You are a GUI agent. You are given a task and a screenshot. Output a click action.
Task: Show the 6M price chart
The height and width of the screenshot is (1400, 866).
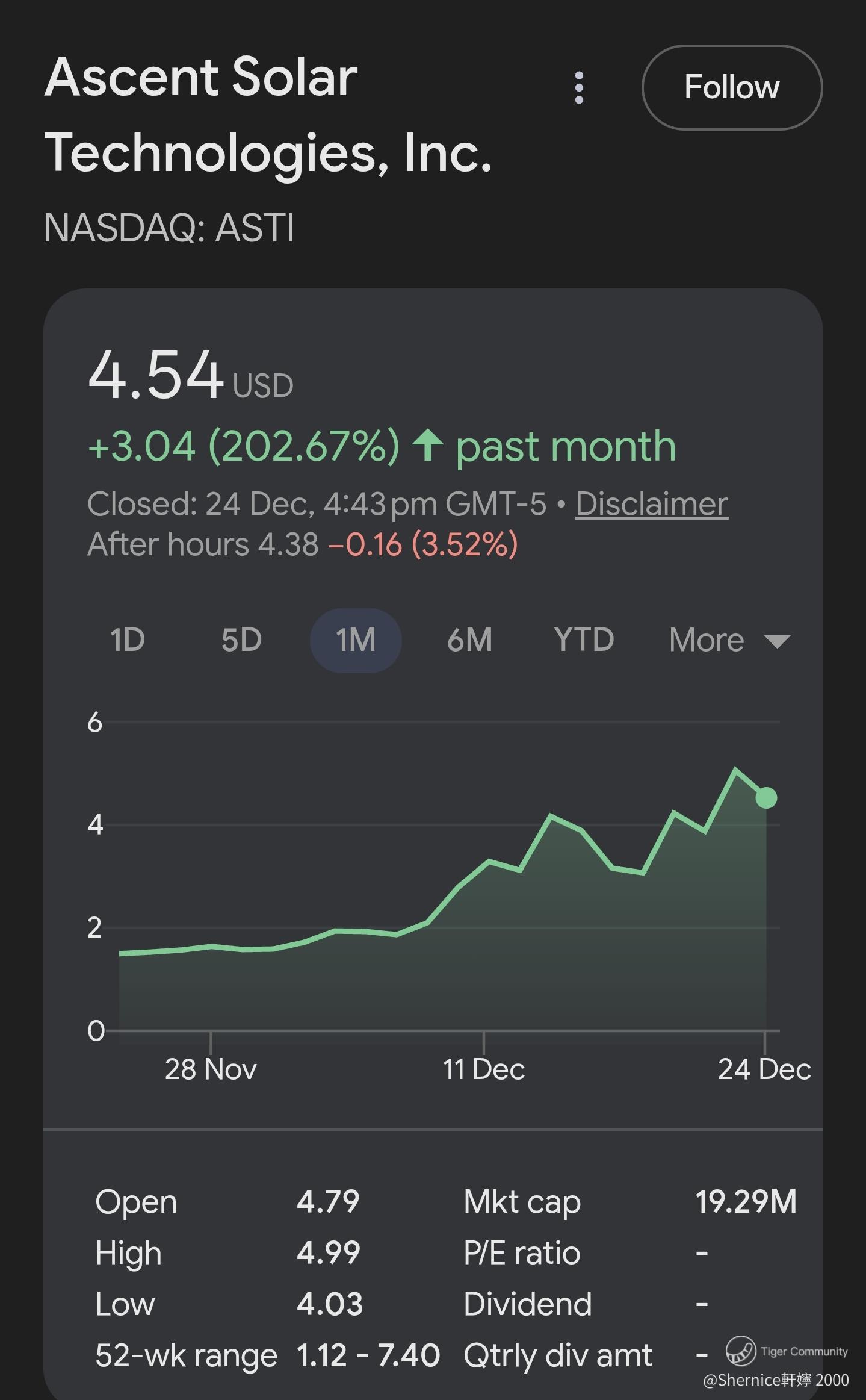pos(469,640)
